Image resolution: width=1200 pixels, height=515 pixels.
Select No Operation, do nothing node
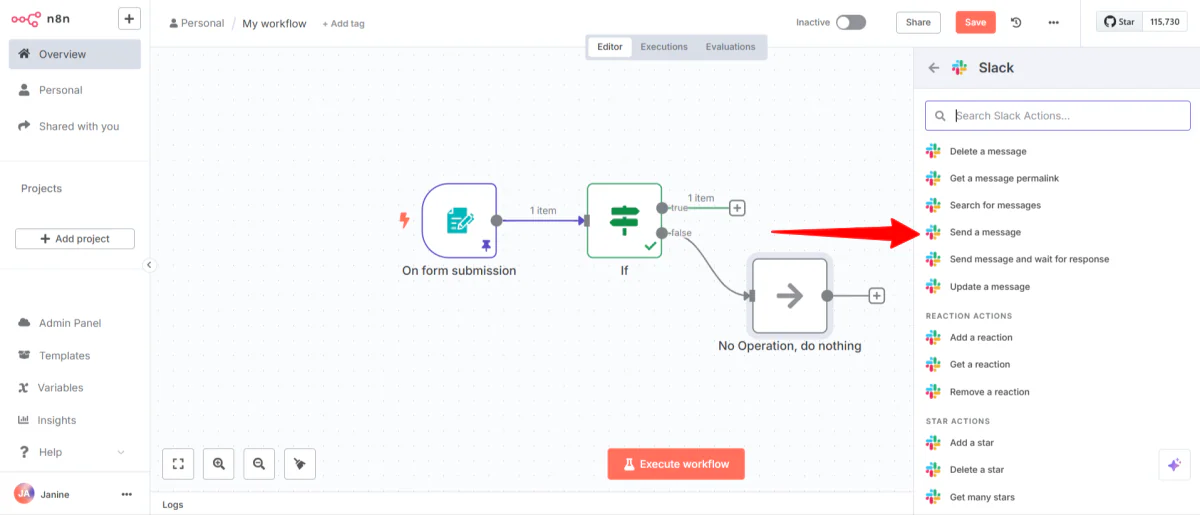pos(790,296)
